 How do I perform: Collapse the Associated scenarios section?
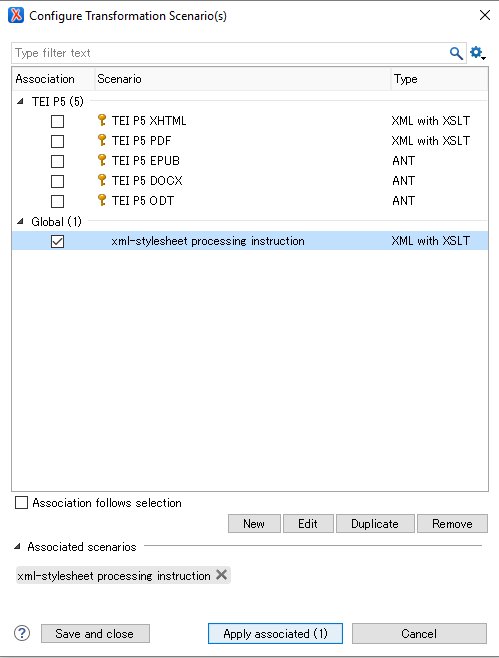coord(17,546)
